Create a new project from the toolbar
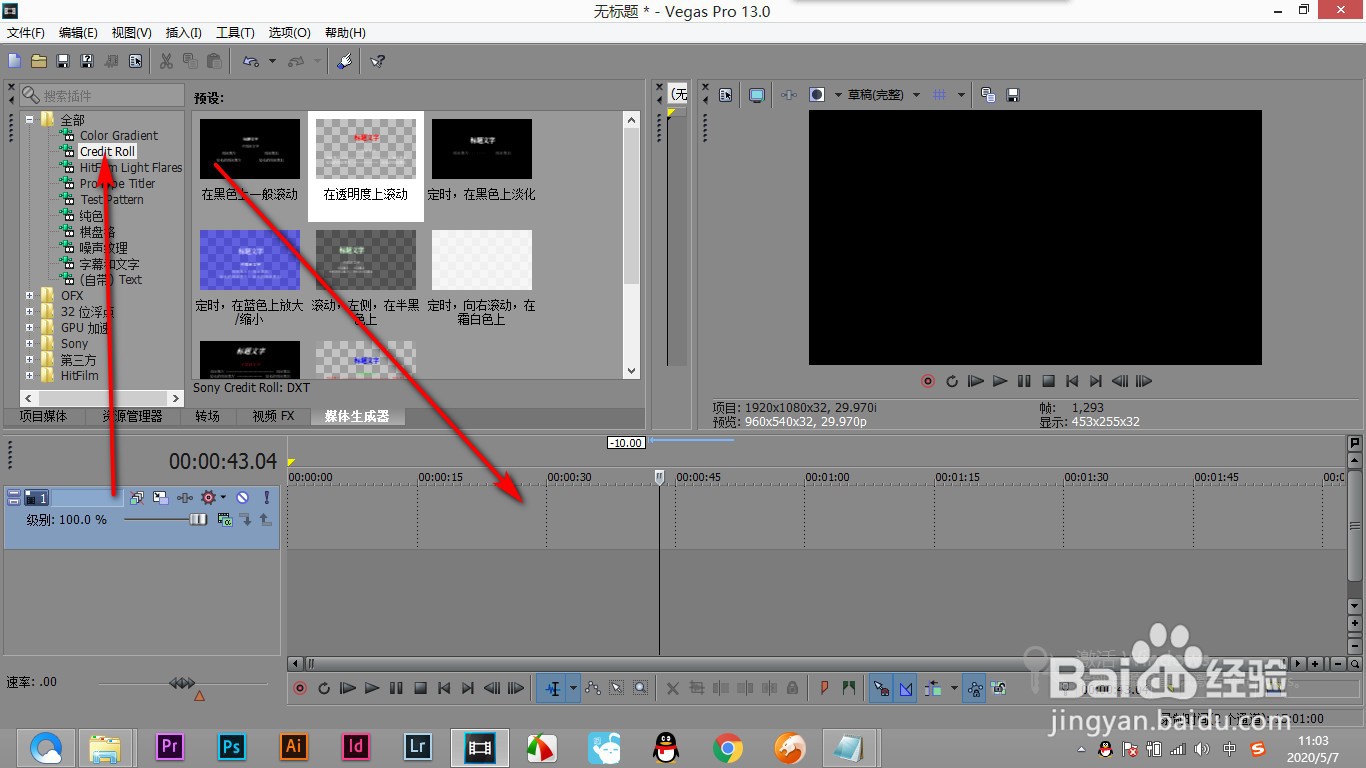The height and width of the screenshot is (768, 1366). pos(14,61)
